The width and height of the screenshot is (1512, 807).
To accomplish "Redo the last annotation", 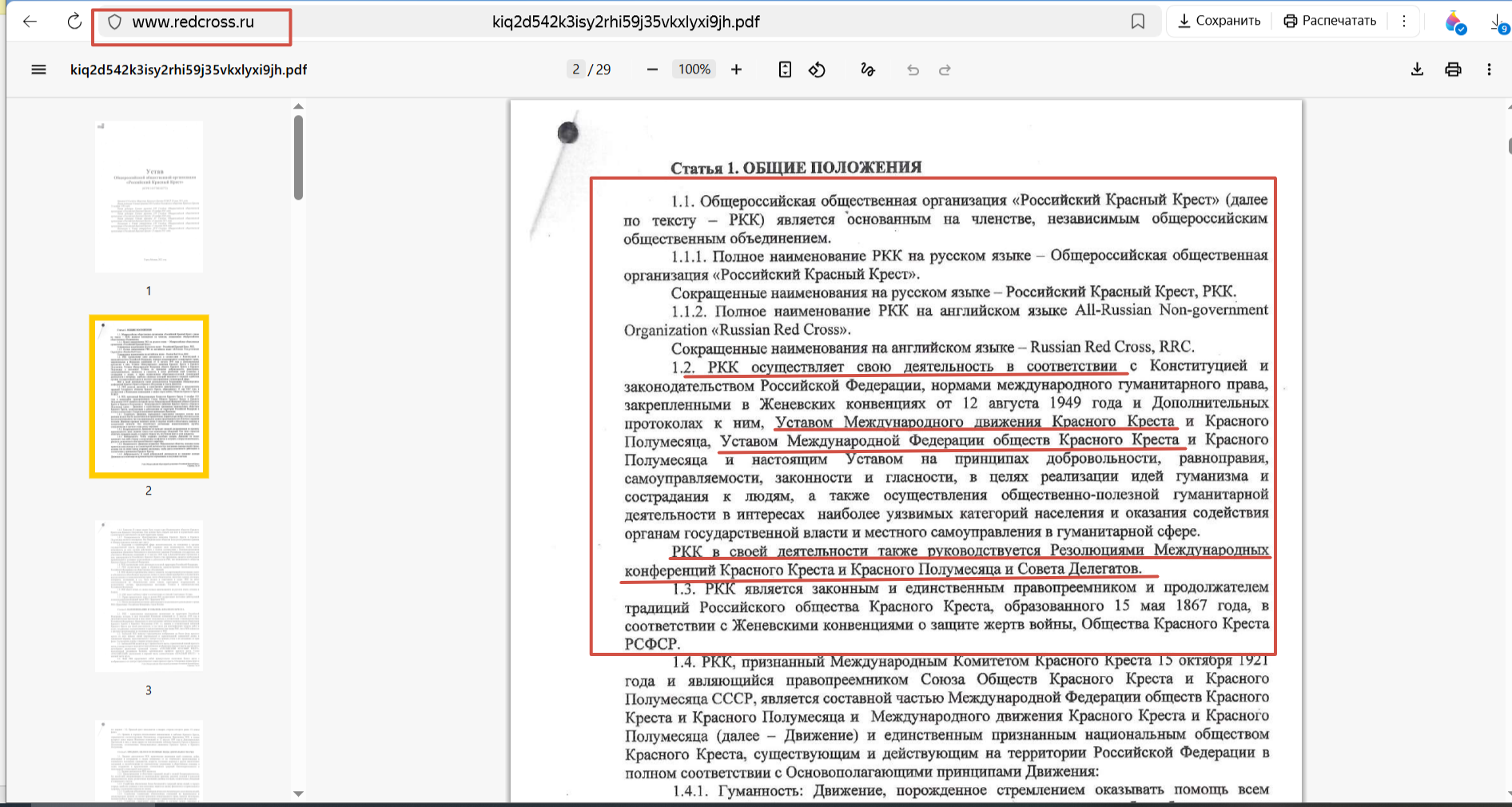I will 945,70.
